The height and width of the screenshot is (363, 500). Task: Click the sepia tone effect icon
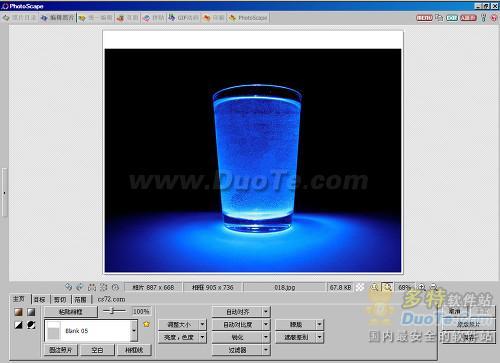[18, 312]
